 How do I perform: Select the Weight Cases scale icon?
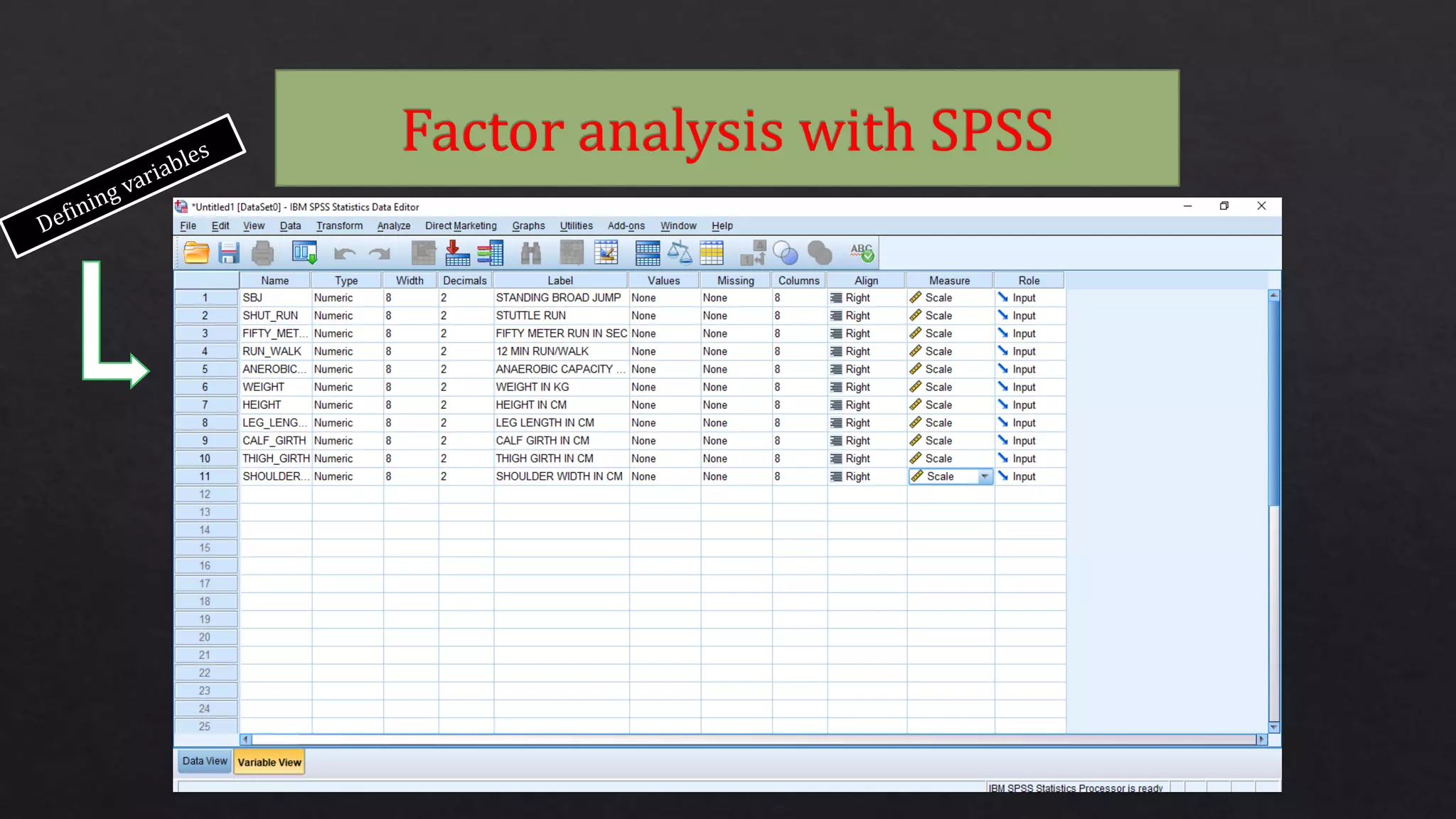coord(679,253)
